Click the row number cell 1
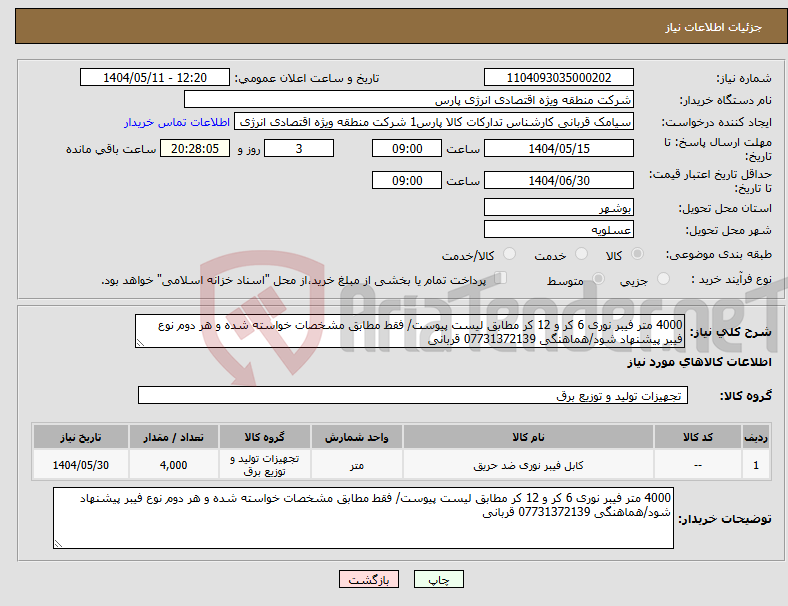 tap(755, 465)
